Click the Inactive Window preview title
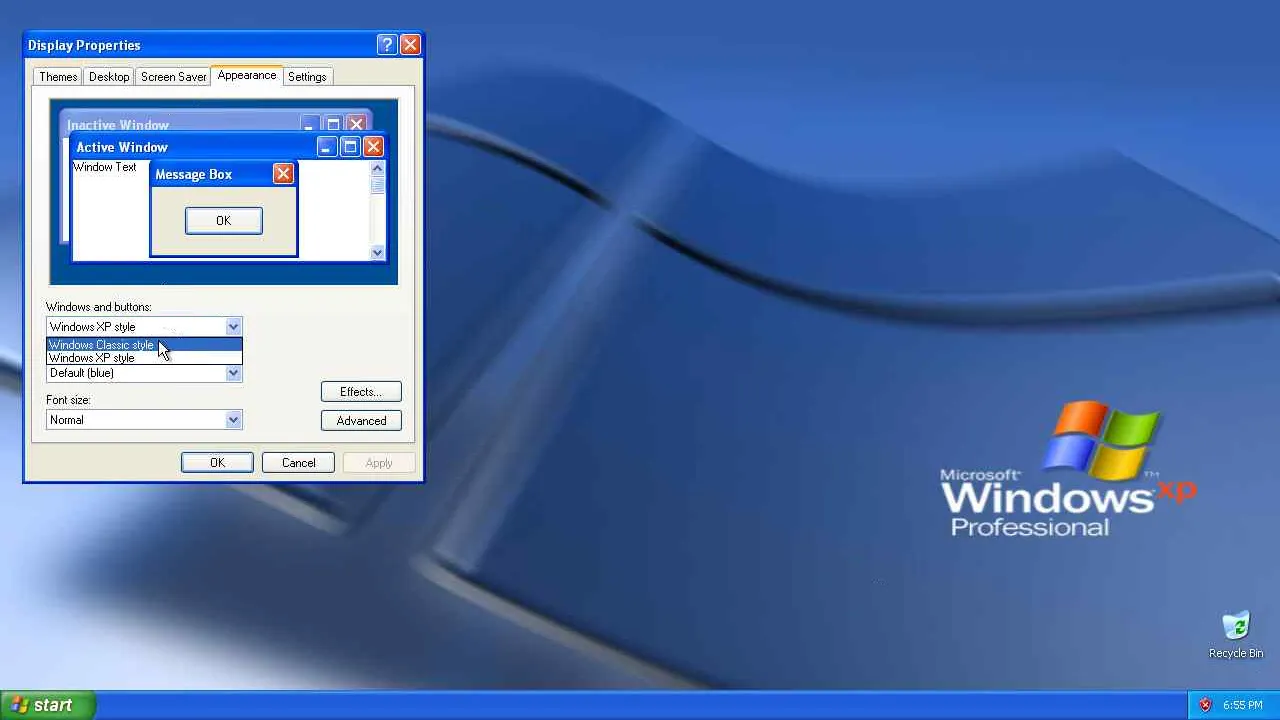The width and height of the screenshot is (1280, 720). point(118,126)
